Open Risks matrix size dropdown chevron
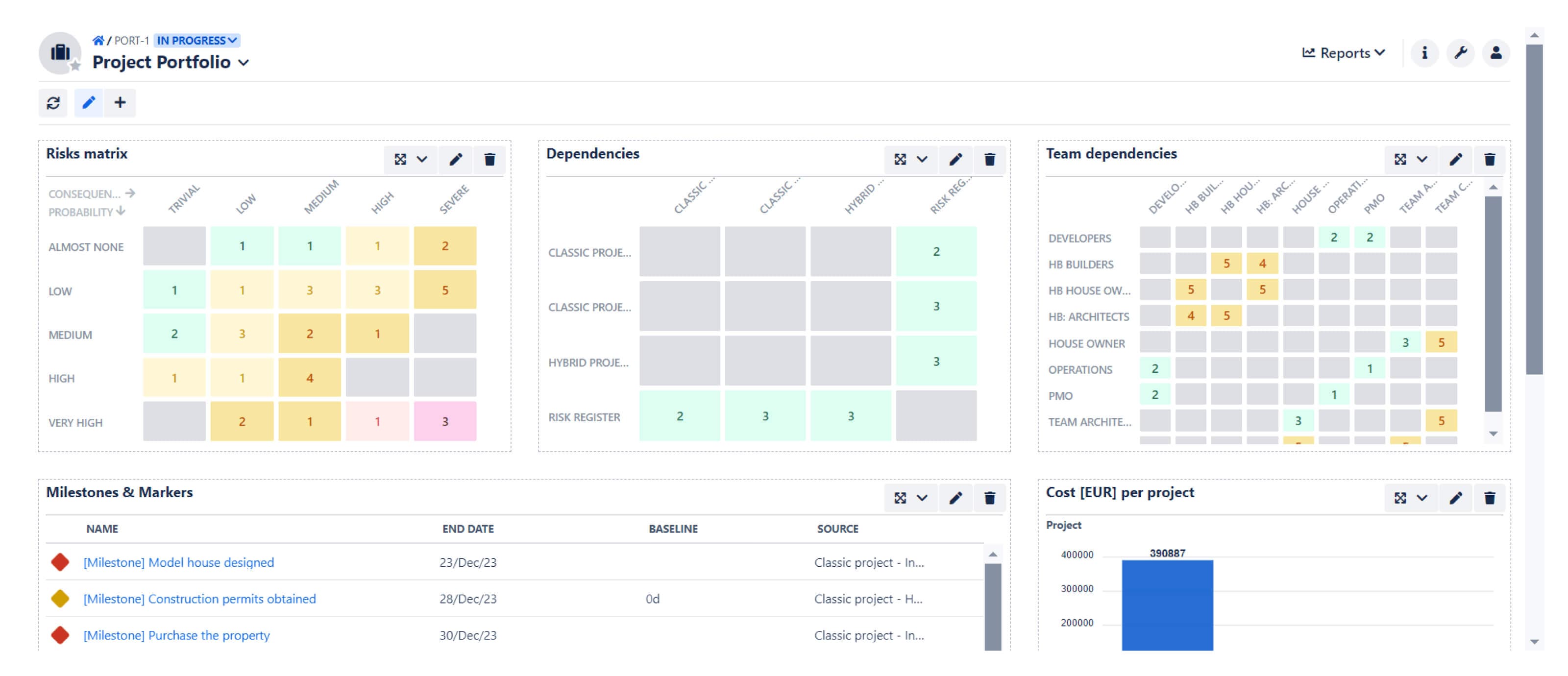1568x676 pixels. click(x=422, y=159)
